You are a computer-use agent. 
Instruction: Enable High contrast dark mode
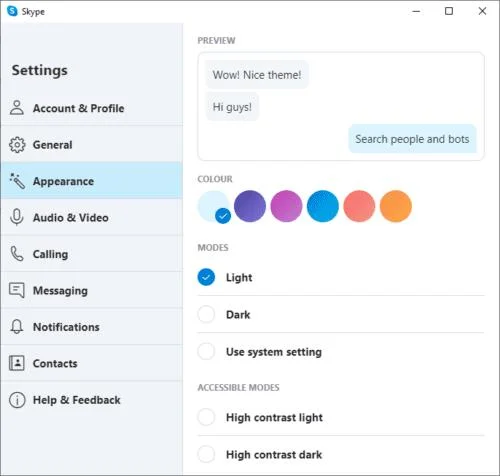coord(206,454)
